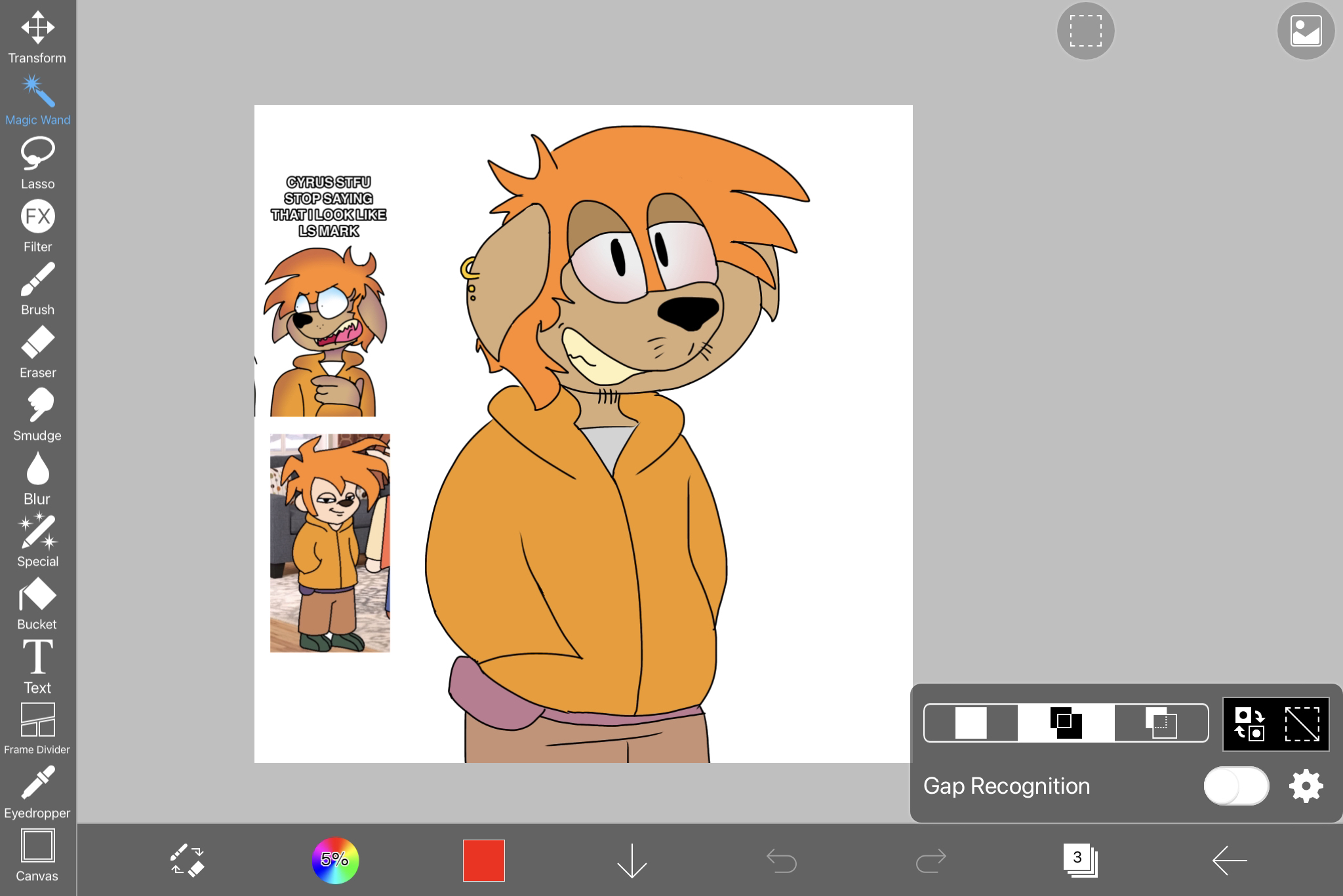Open the layers panel showing 3
This screenshot has width=1343, height=896.
tap(1079, 860)
